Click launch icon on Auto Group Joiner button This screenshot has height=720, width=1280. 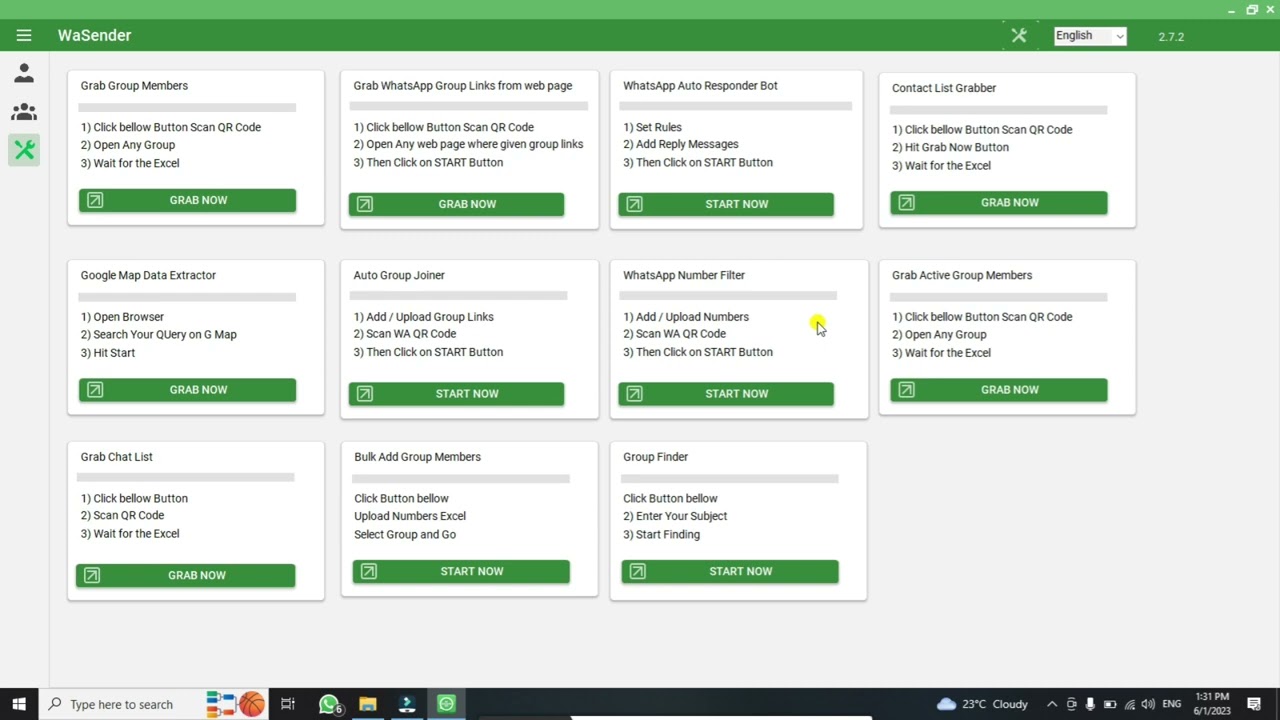coord(364,394)
